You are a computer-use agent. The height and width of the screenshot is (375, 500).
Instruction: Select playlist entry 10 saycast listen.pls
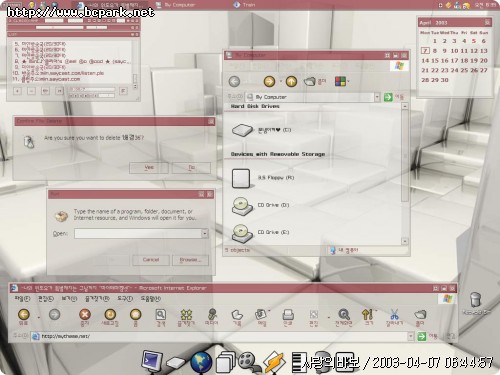click(x=58, y=73)
